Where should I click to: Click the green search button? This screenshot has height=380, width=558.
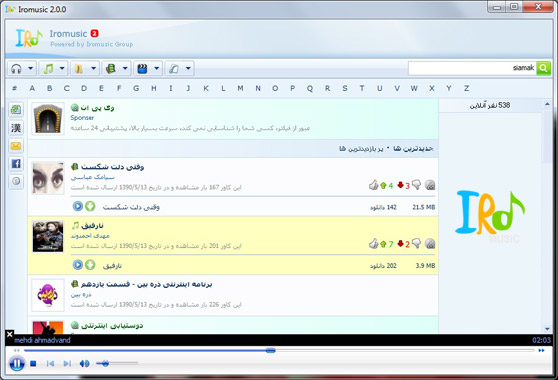543,68
